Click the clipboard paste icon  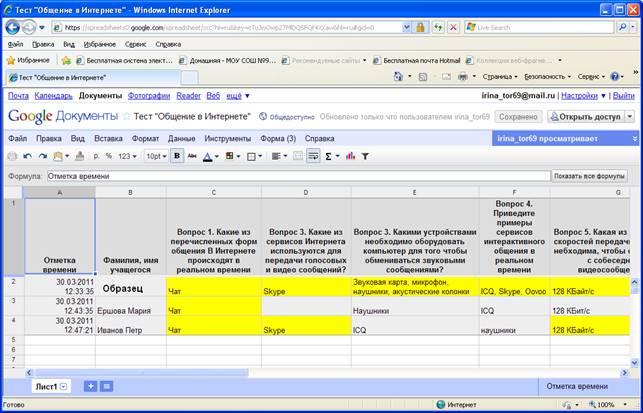[x=58, y=156]
